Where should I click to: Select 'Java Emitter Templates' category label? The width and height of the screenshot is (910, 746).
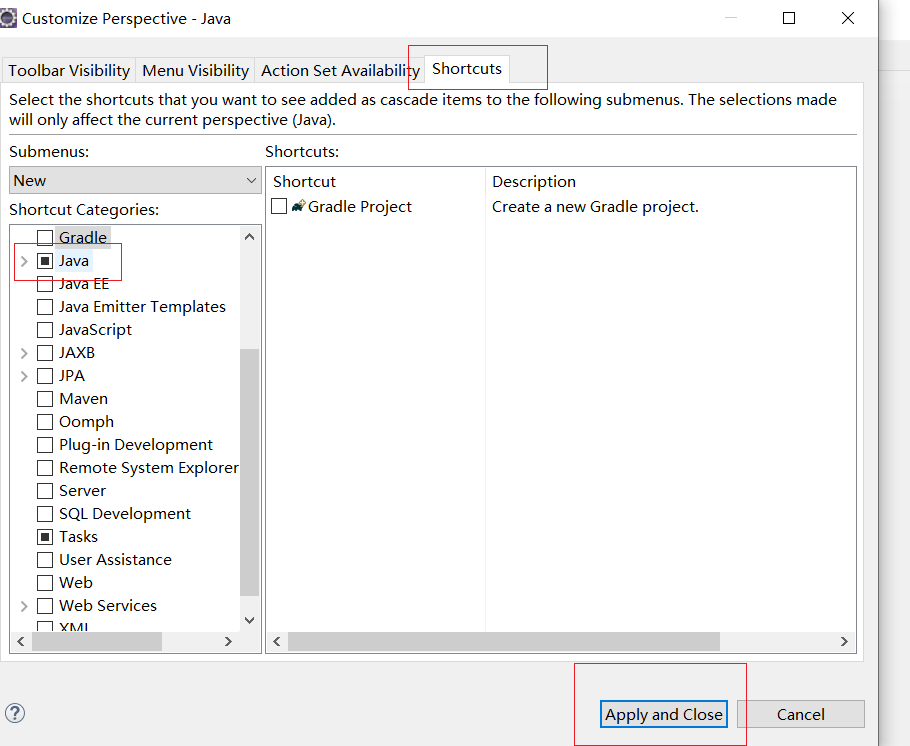[x=142, y=307]
